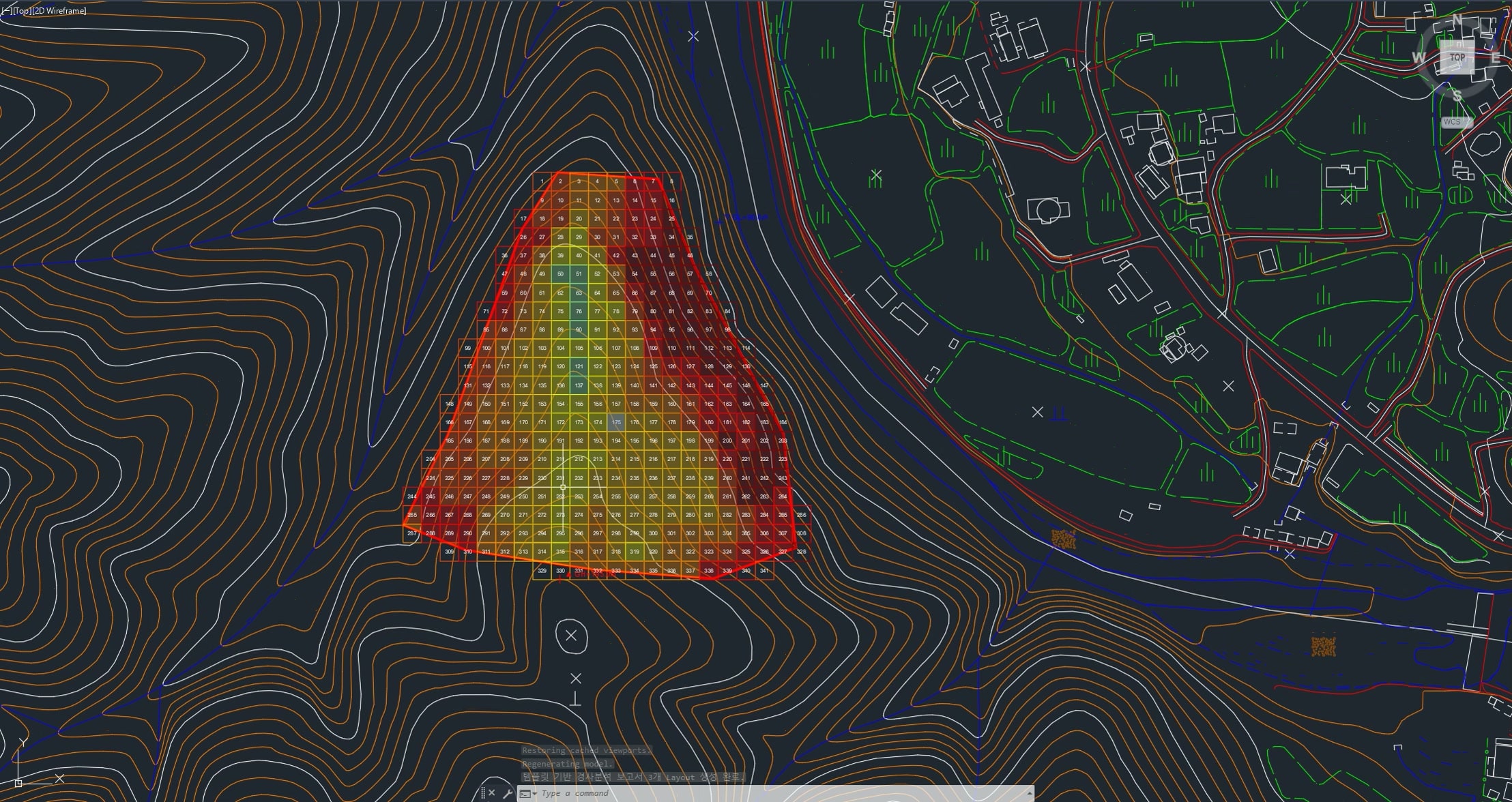Viewport: 1512px width, 802px height.
Task: Close the command line window
Action: pyautogui.click(x=492, y=793)
